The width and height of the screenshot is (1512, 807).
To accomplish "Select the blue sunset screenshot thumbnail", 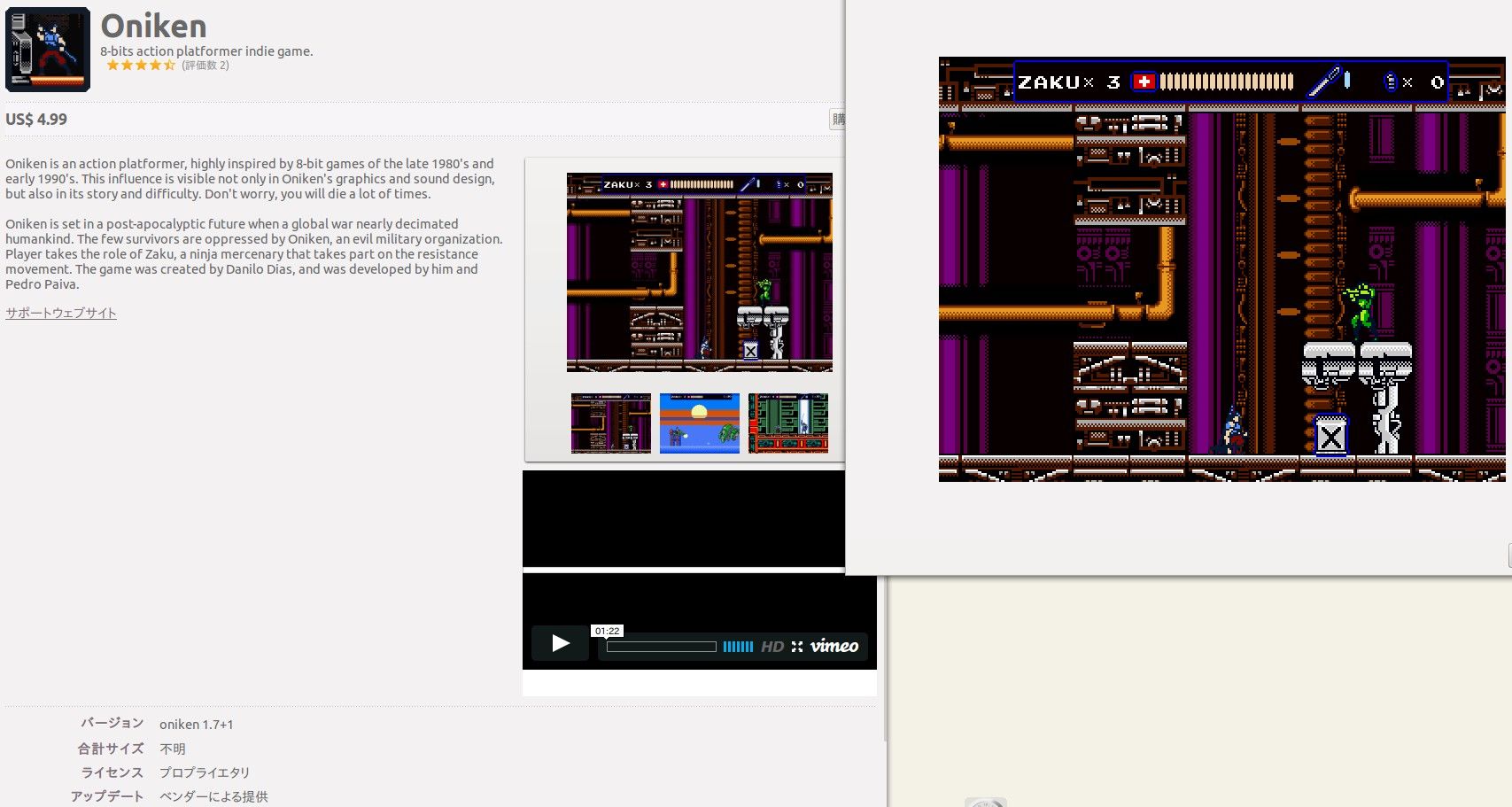I will point(700,423).
